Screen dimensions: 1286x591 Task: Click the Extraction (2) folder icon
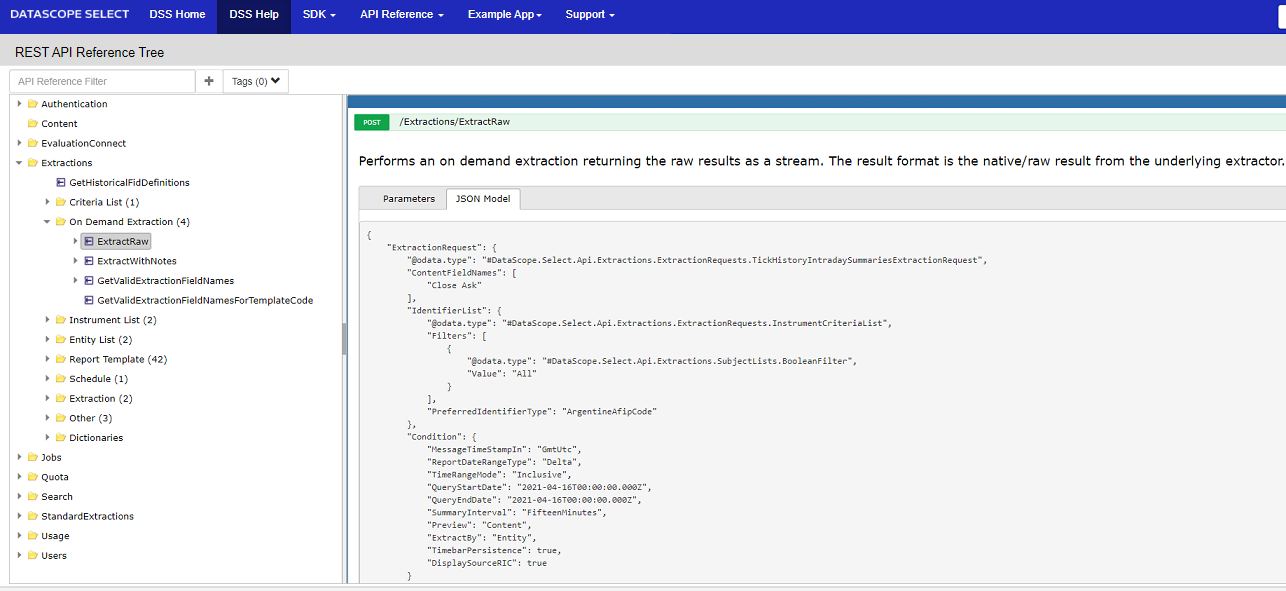tap(60, 399)
